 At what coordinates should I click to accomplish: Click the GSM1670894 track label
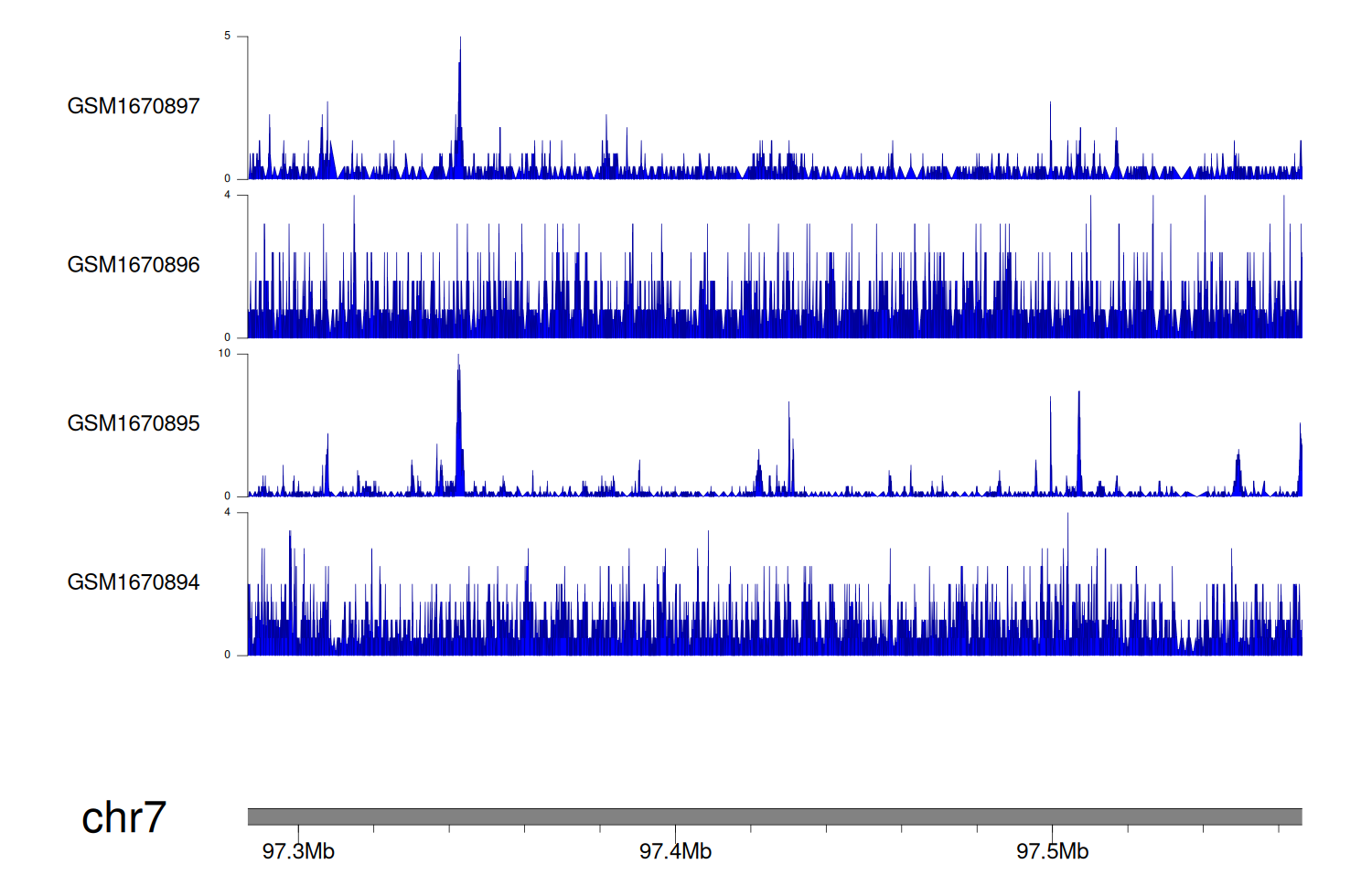(x=134, y=582)
